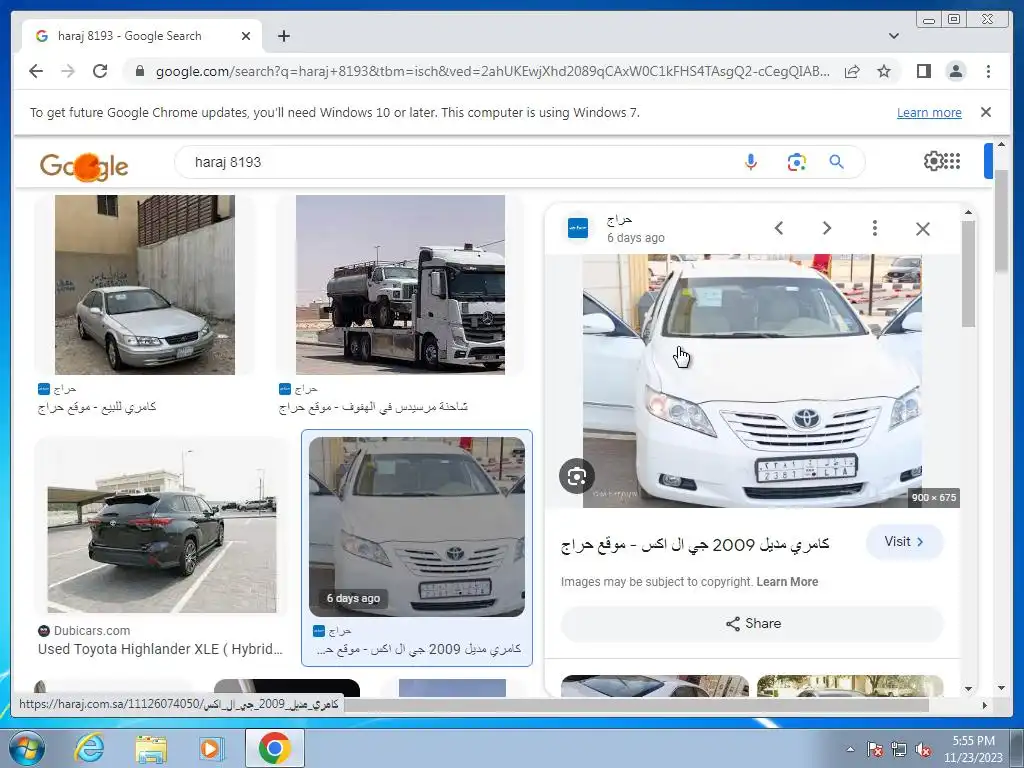Show next image in preview panel
This screenshot has height=768, width=1024.
click(827, 228)
